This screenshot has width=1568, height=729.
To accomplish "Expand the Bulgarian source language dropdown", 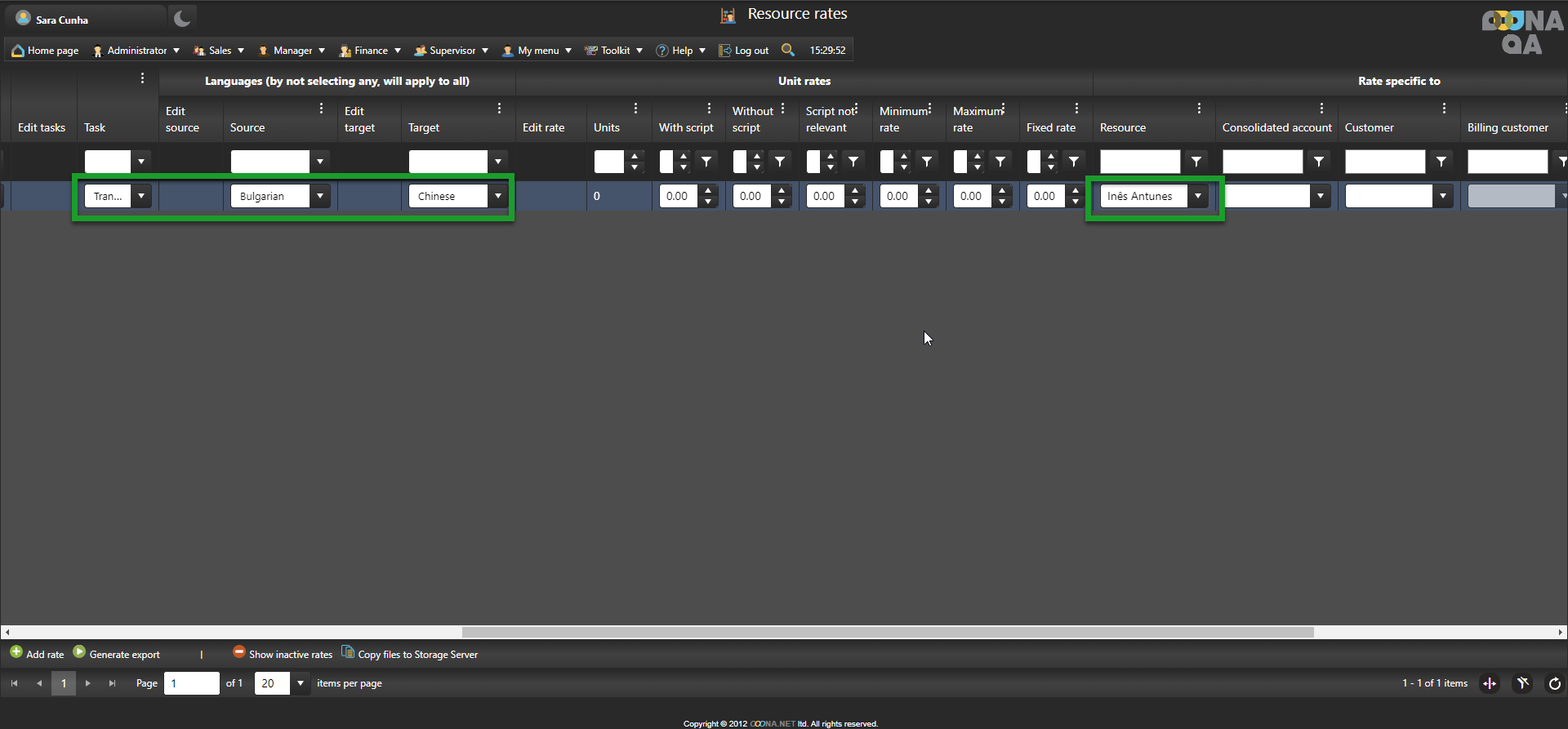I will 320,196.
